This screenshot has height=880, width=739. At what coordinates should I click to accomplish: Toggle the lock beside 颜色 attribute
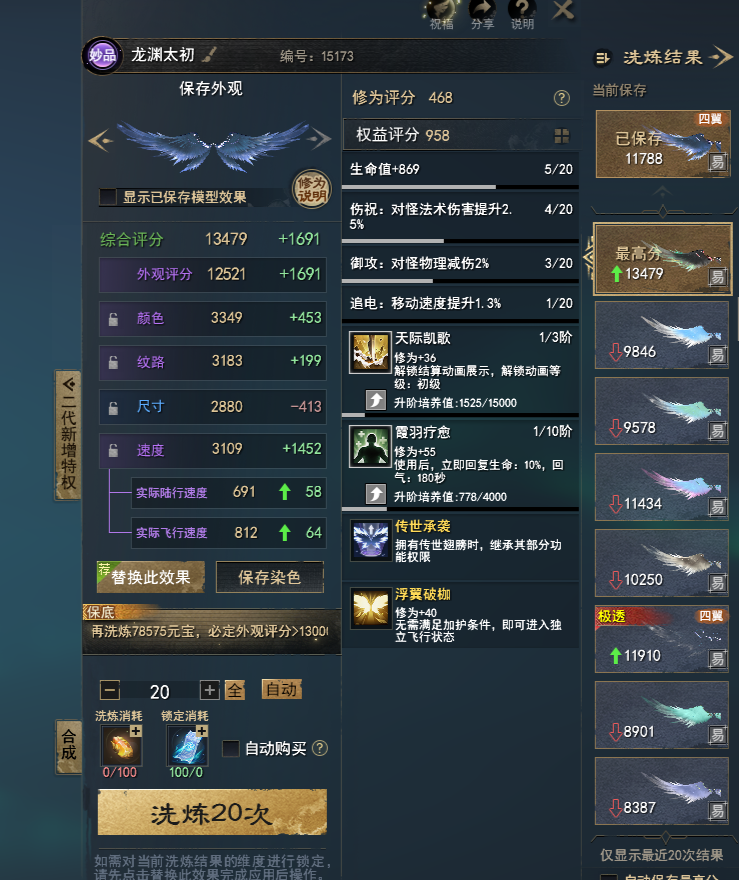point(113,319)
